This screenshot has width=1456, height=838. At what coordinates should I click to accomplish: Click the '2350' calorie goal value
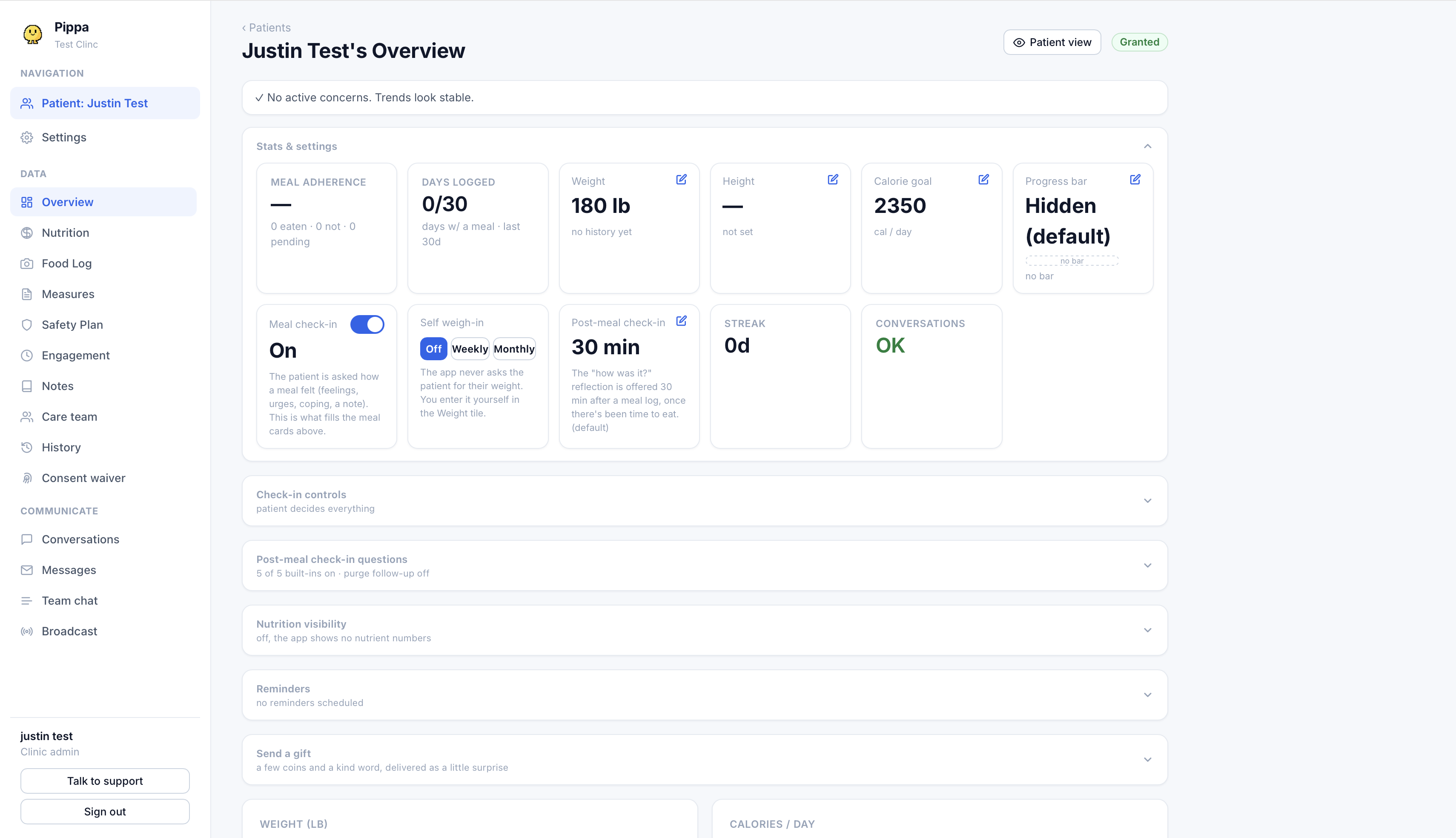pos(900,206)
